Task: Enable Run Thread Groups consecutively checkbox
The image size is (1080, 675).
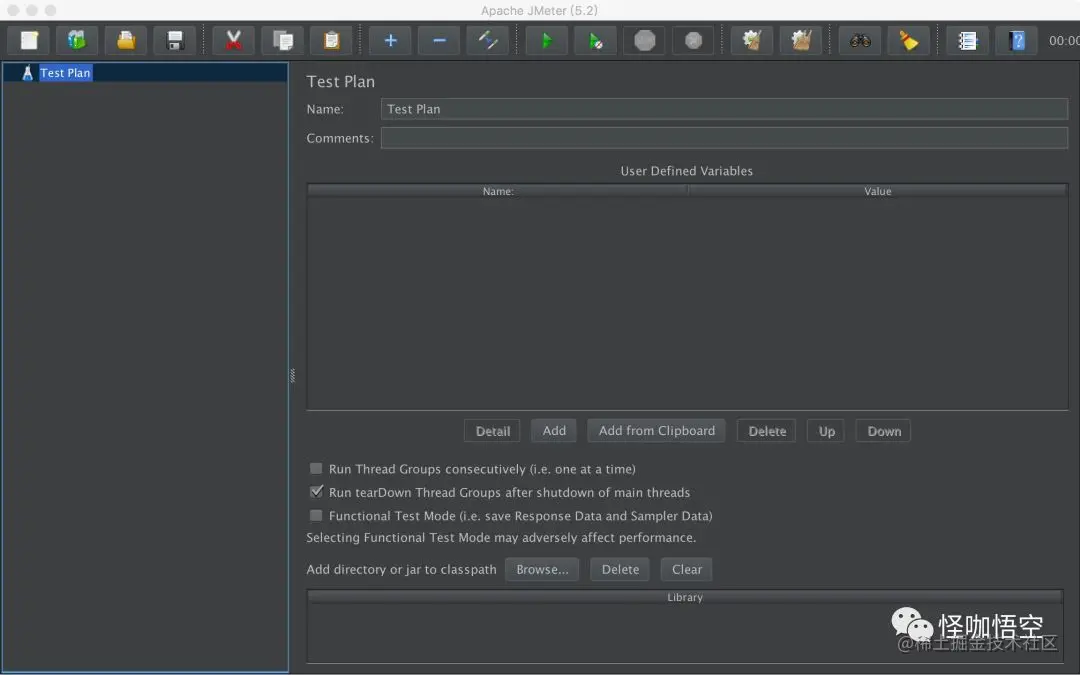Action: [316, 468]
